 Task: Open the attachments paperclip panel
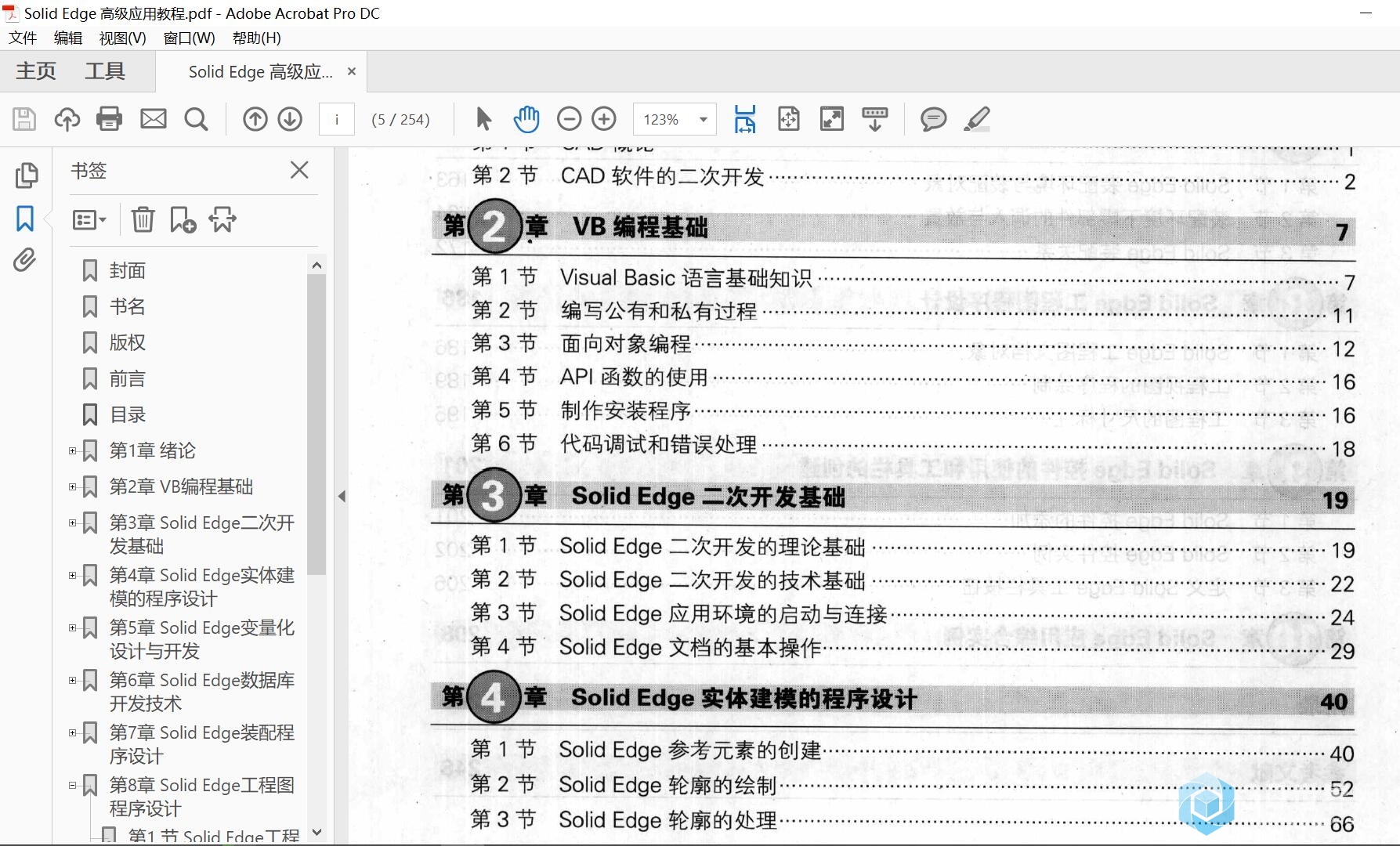point(25,260)
